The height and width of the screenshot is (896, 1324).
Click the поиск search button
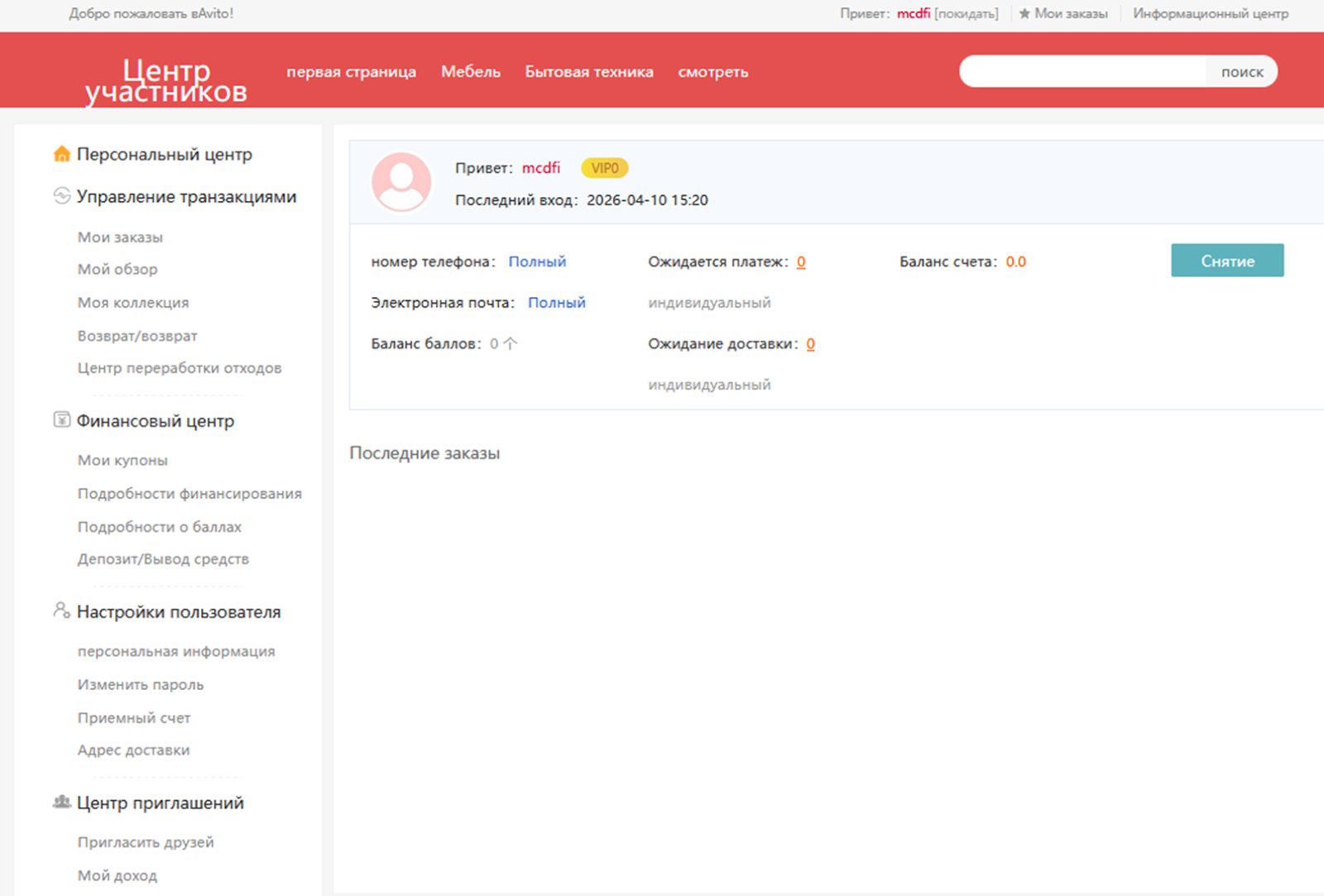pos(1241,72)
